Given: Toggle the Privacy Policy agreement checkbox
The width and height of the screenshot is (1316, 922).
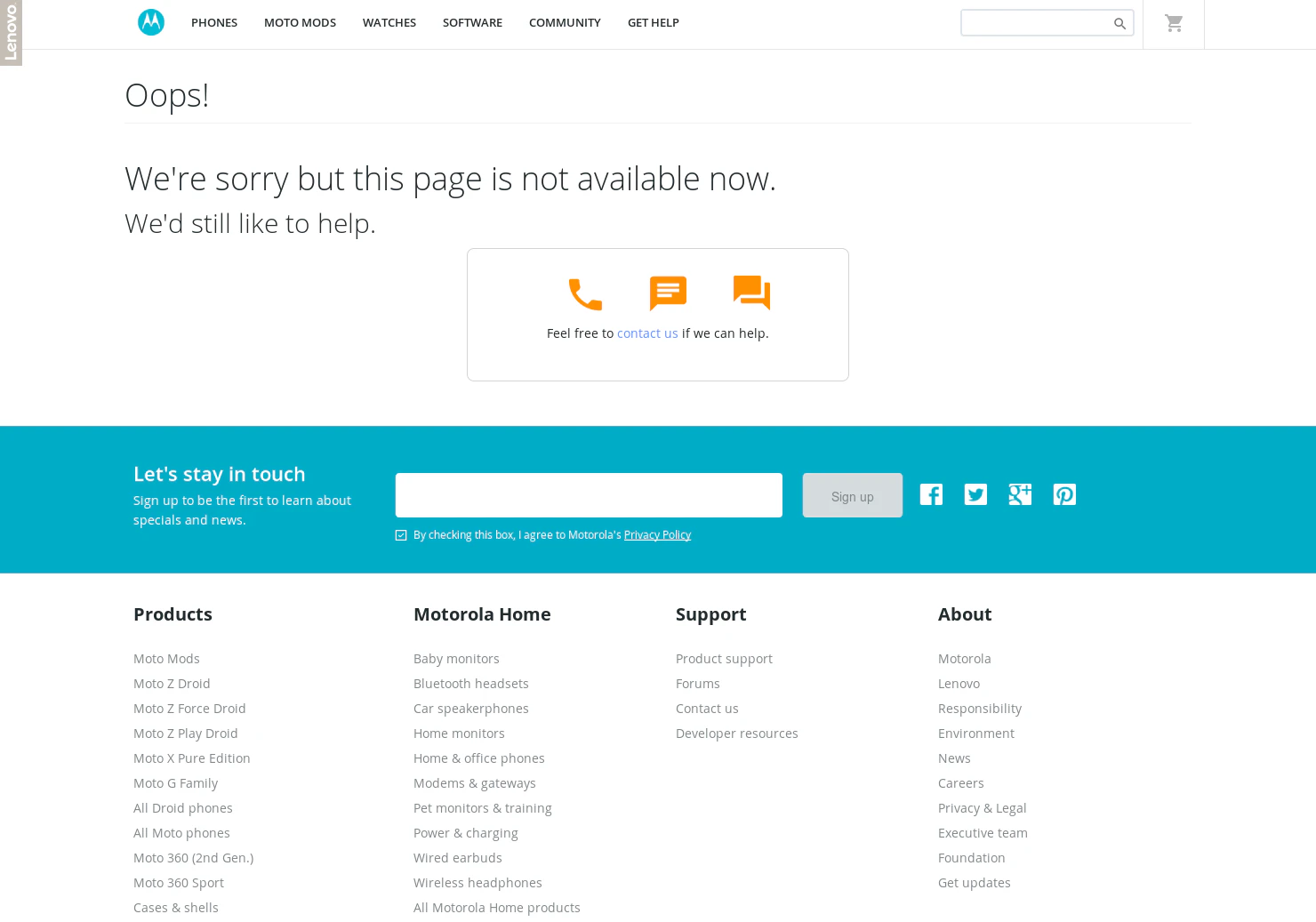Looking at the screenshot, I should coord(401,535).
